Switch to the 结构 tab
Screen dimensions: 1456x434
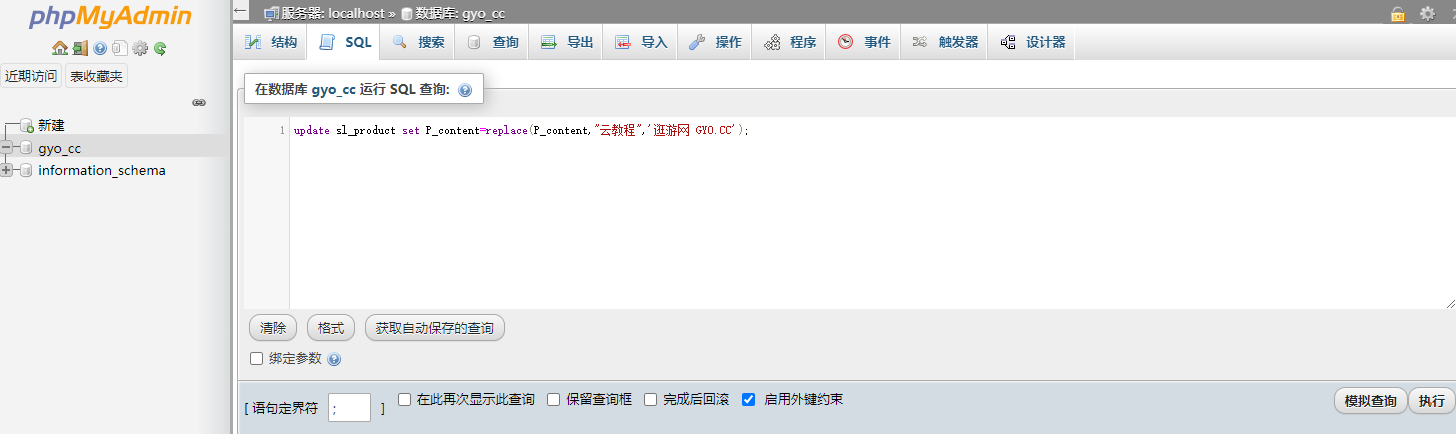pyautogui.click(x=272, y=42)
